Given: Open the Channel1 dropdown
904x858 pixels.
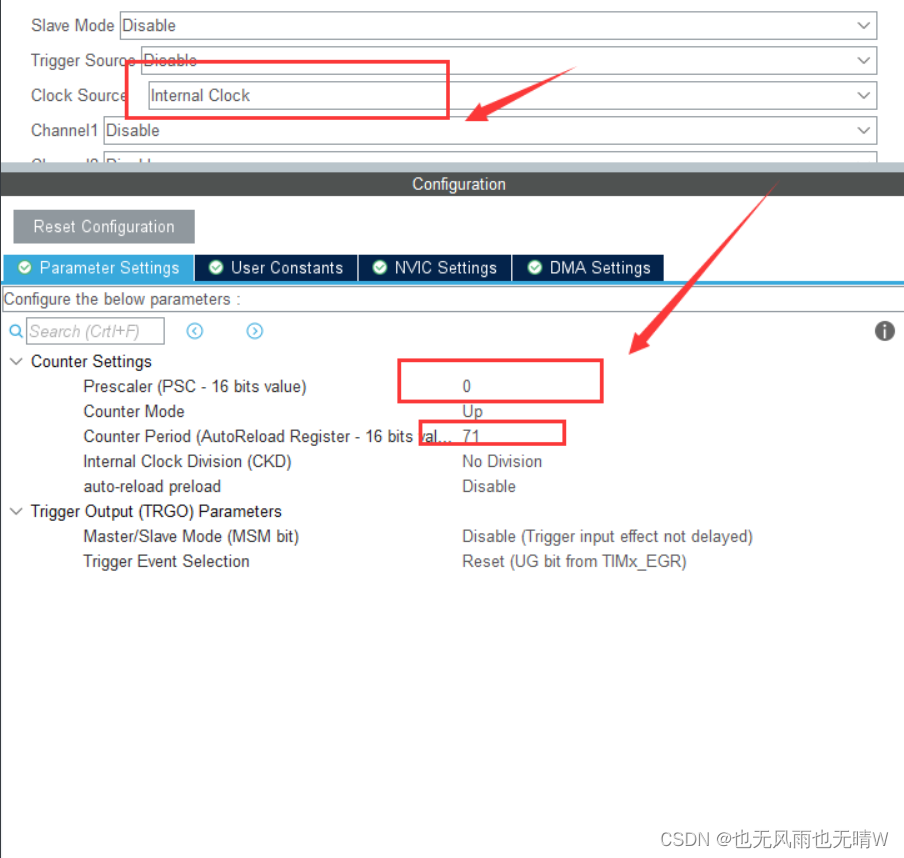Looking at the screenshot, I should 490,130.
